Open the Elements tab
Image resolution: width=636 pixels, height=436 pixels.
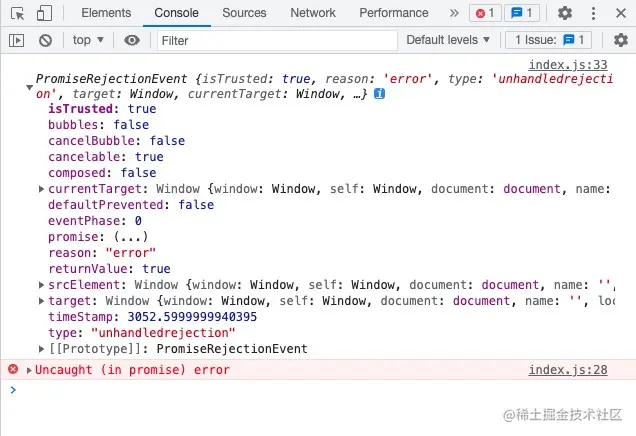[106, 13]
